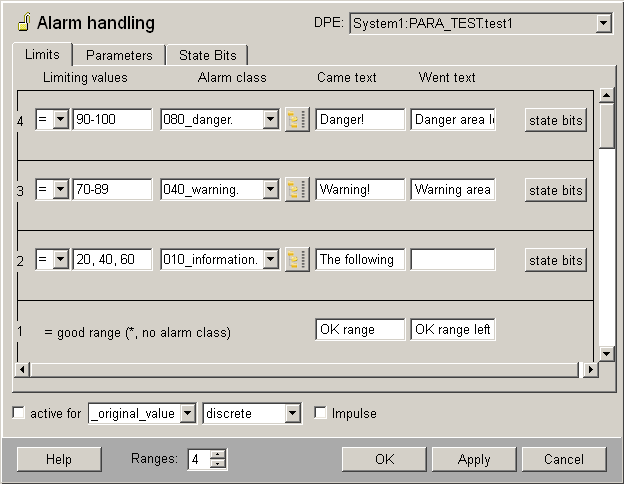Click the 'good range' description text
The image size is (624, 484).
(x=137, y=332)
